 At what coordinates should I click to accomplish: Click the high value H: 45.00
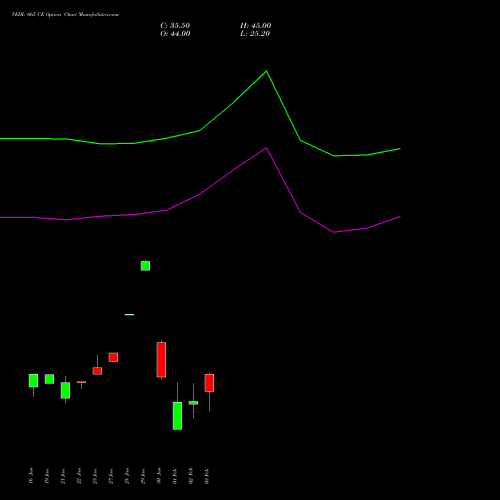[255, 26]
